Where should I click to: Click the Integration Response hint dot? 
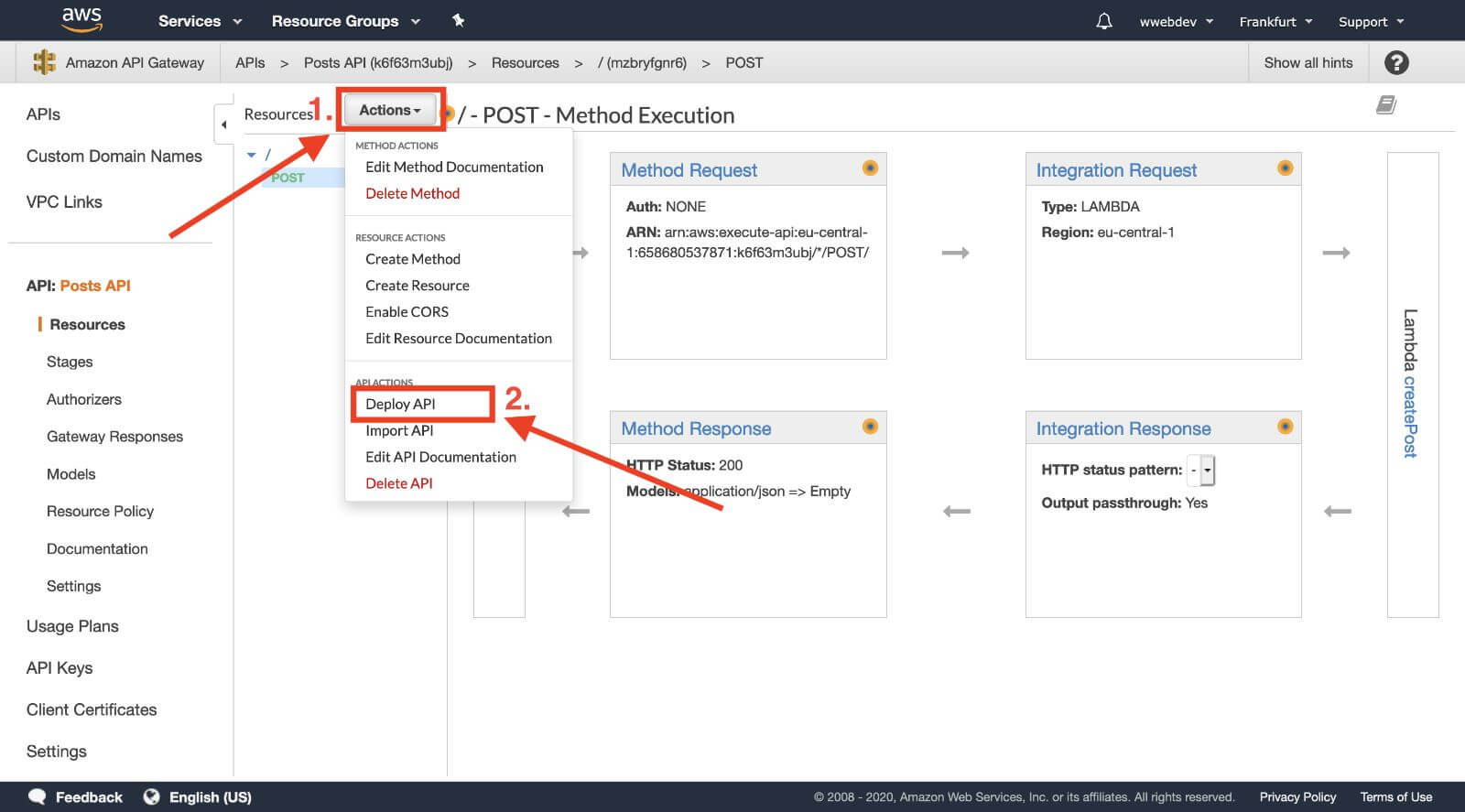pyautogui.click(x=1286, y=426)
